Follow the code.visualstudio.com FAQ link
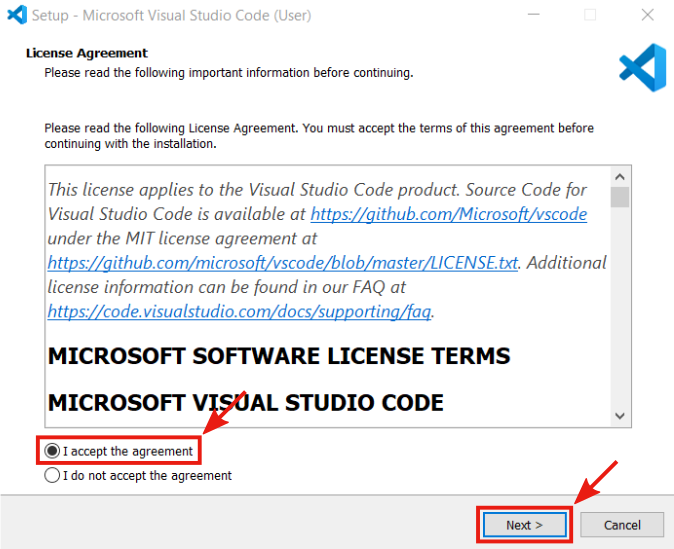The height and width of the screenshot is (549, 674). [x=239, y=311]
